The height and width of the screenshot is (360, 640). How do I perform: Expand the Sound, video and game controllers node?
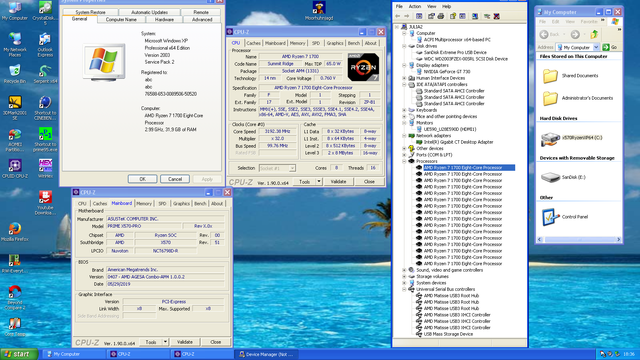[x=404, y=270]
